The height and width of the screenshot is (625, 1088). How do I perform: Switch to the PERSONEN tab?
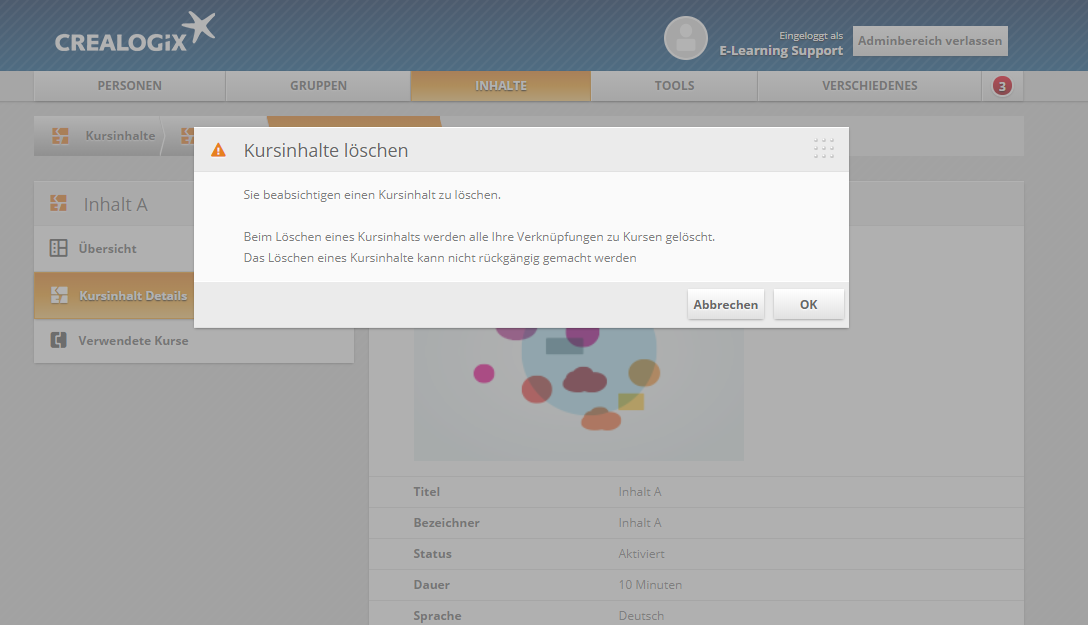(x=129, y=86)
